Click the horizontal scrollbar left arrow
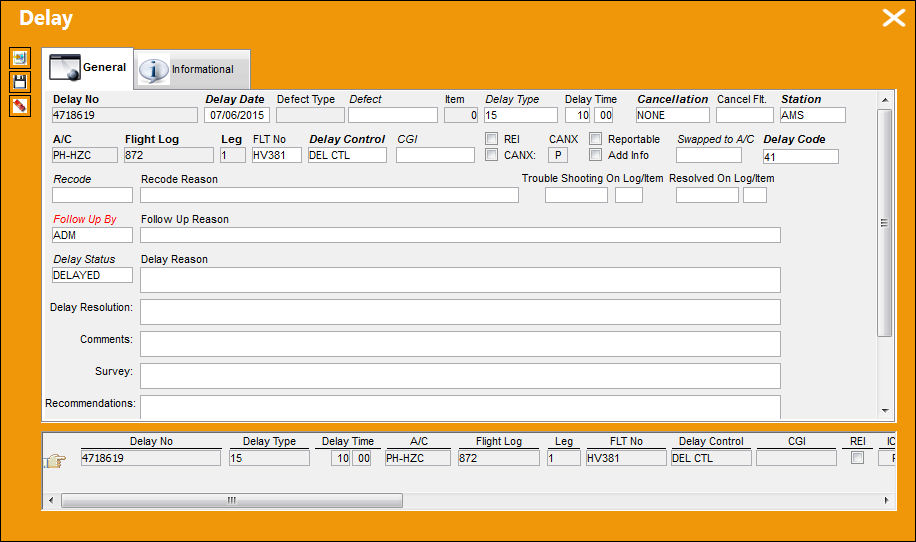Viewport: 916px width, 542px height. click(51, 500)
